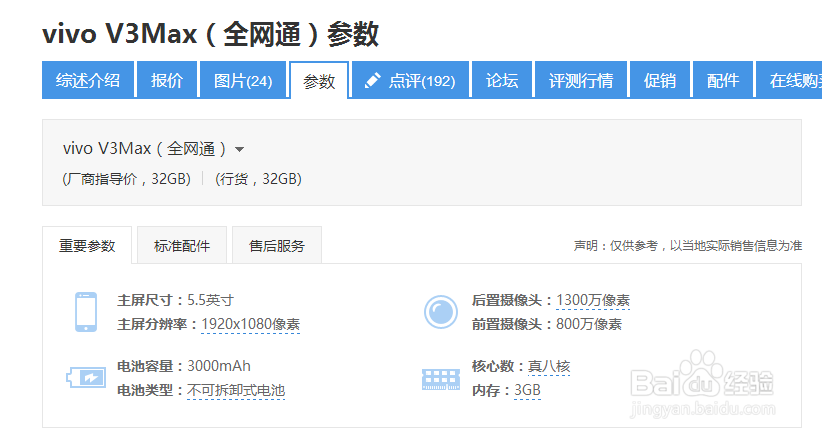Click the 3000mAh battery capacity value
This screenshot has height=438, width=822.
click(x=219, y=366)
